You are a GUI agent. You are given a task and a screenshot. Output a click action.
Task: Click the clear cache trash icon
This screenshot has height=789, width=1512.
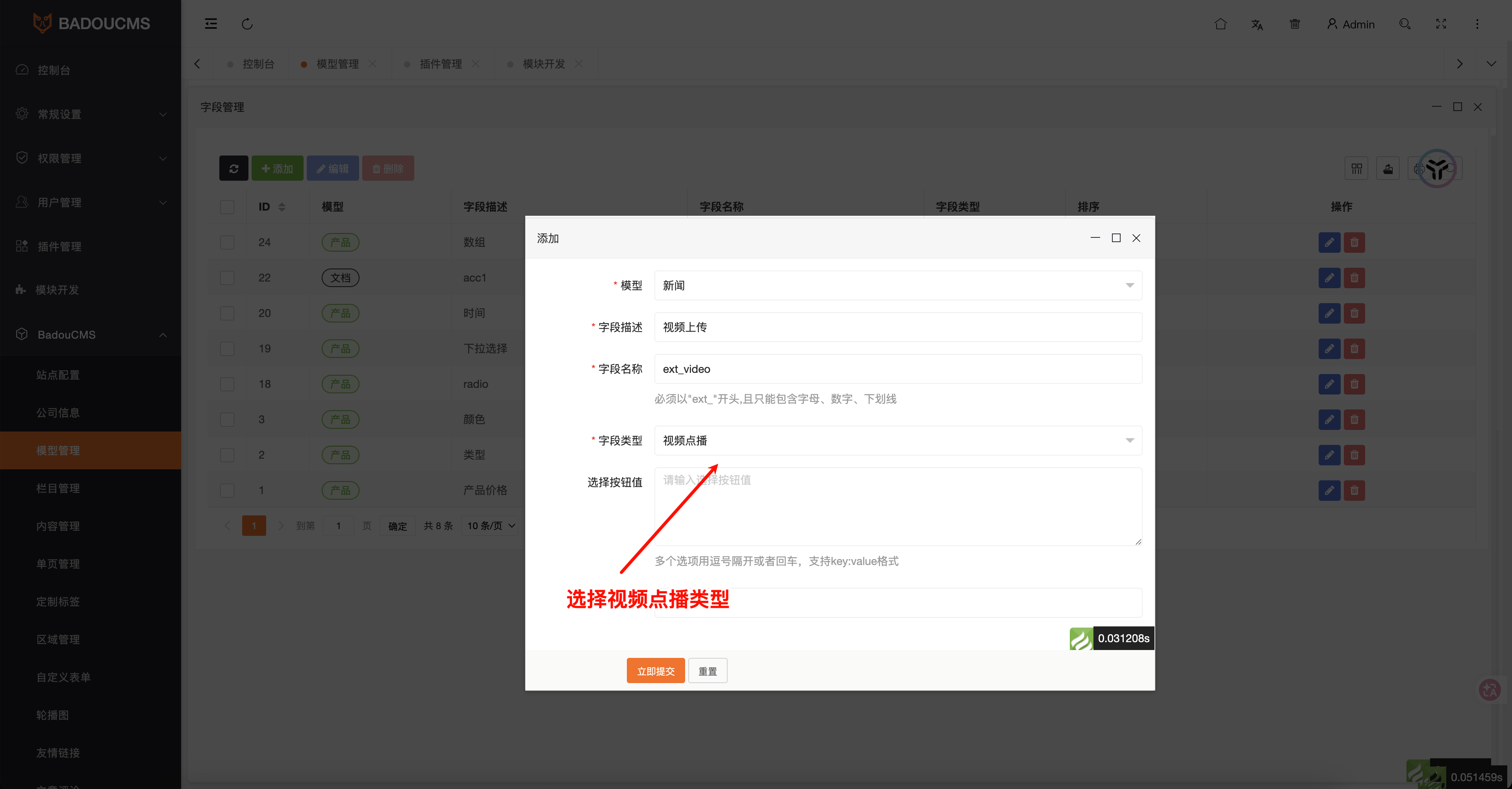click(1295, 24)
